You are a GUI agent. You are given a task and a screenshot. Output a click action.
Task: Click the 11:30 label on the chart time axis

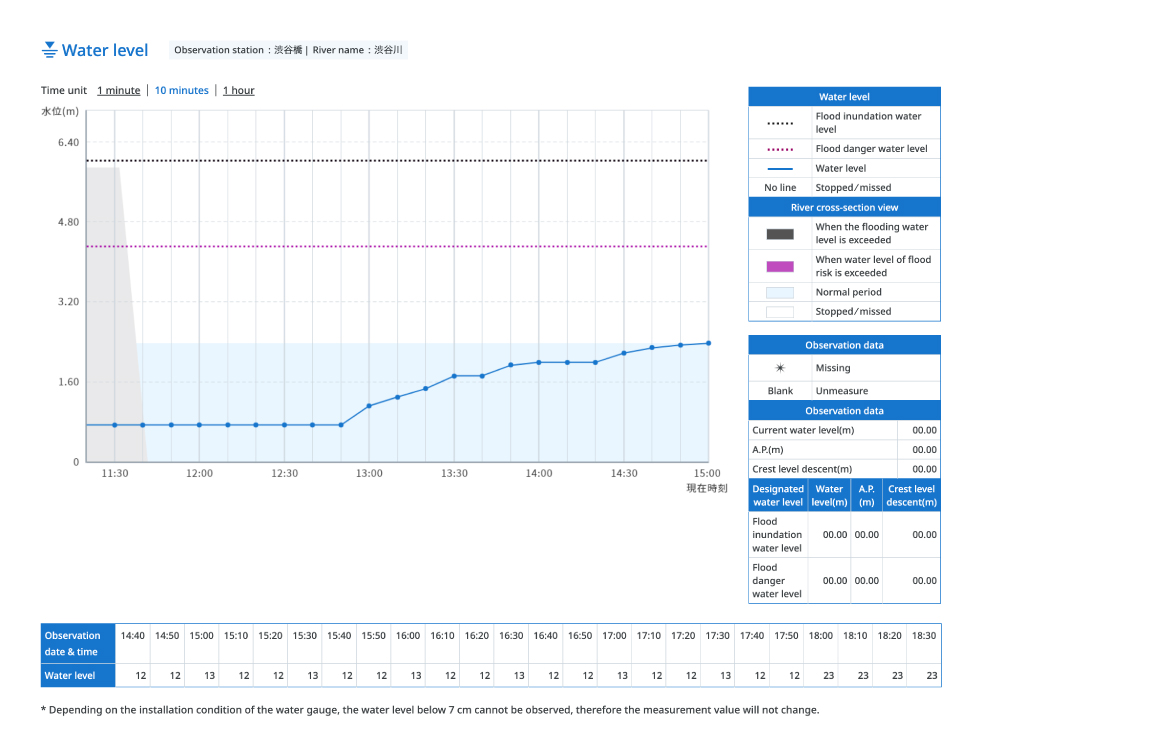point(115,474)
